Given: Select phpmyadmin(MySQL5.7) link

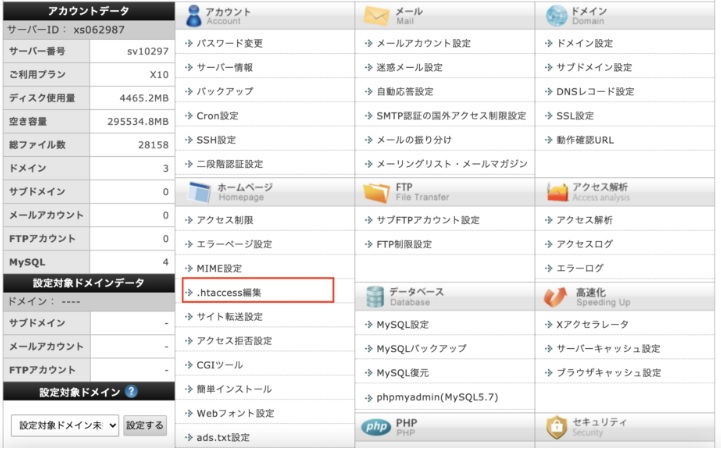Looking at the screenshot, I should pyautogui.click(x=437, y=397).
